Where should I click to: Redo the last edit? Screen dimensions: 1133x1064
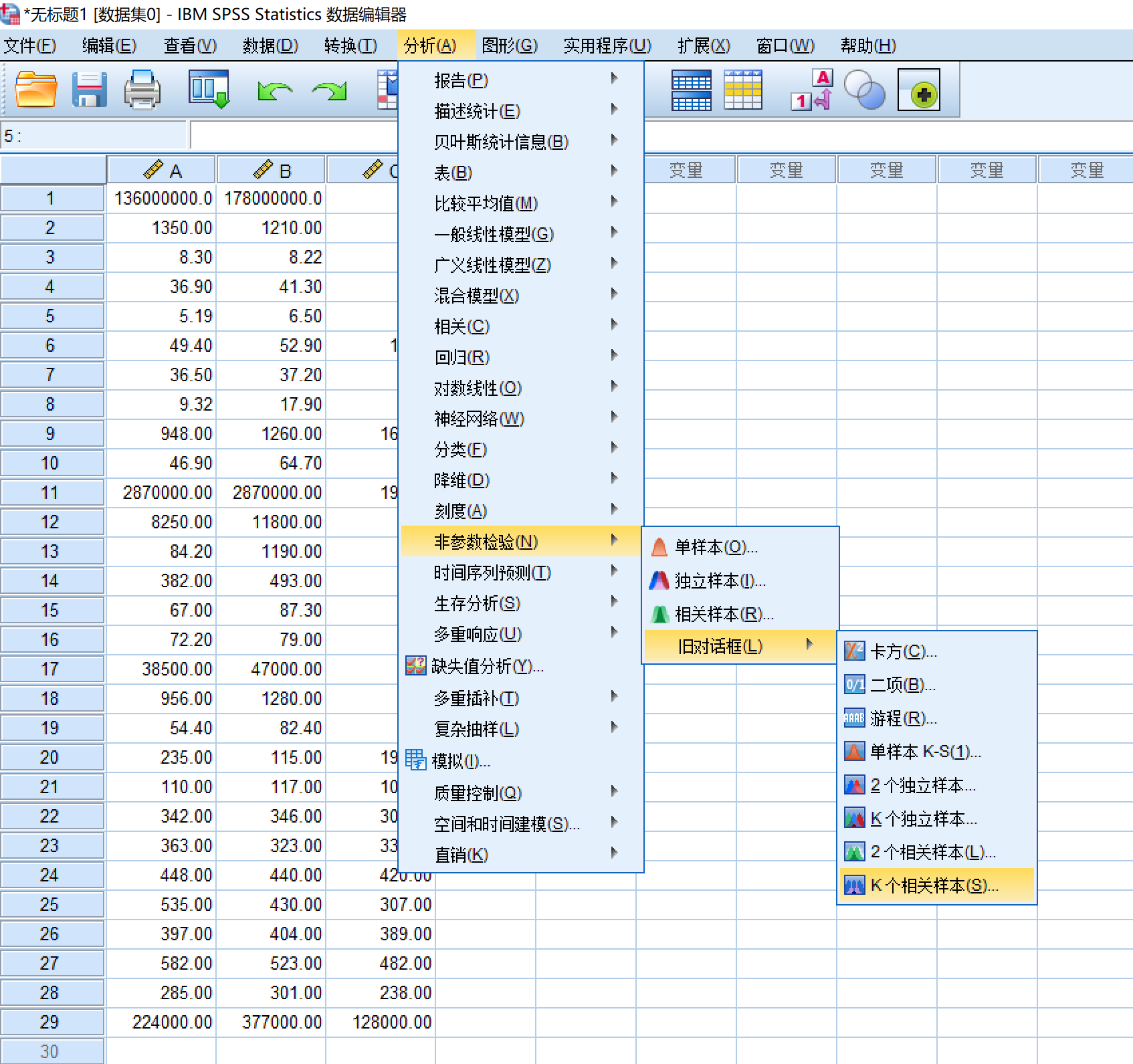(328, 91)
